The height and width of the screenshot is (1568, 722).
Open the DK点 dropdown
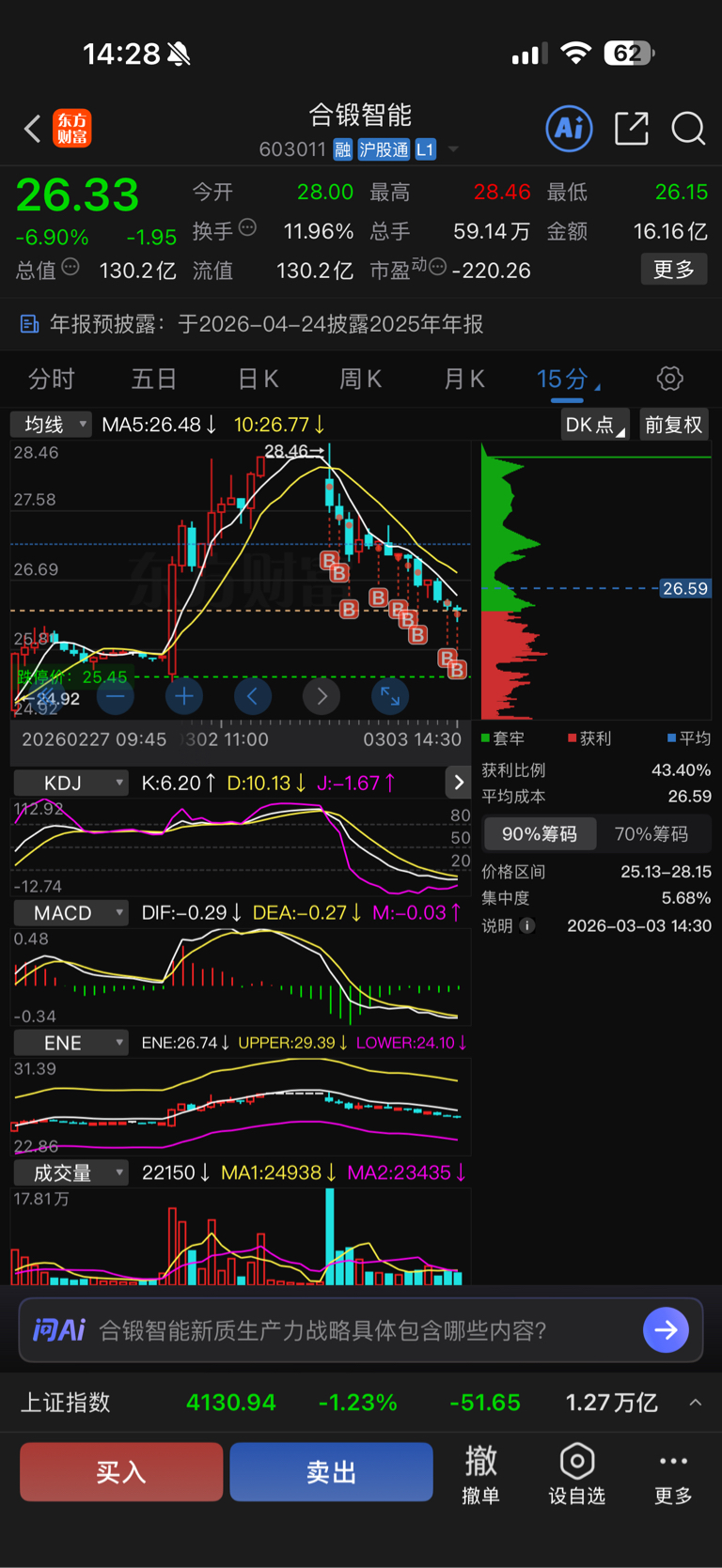pyautogui.click(x=594, y=425)
